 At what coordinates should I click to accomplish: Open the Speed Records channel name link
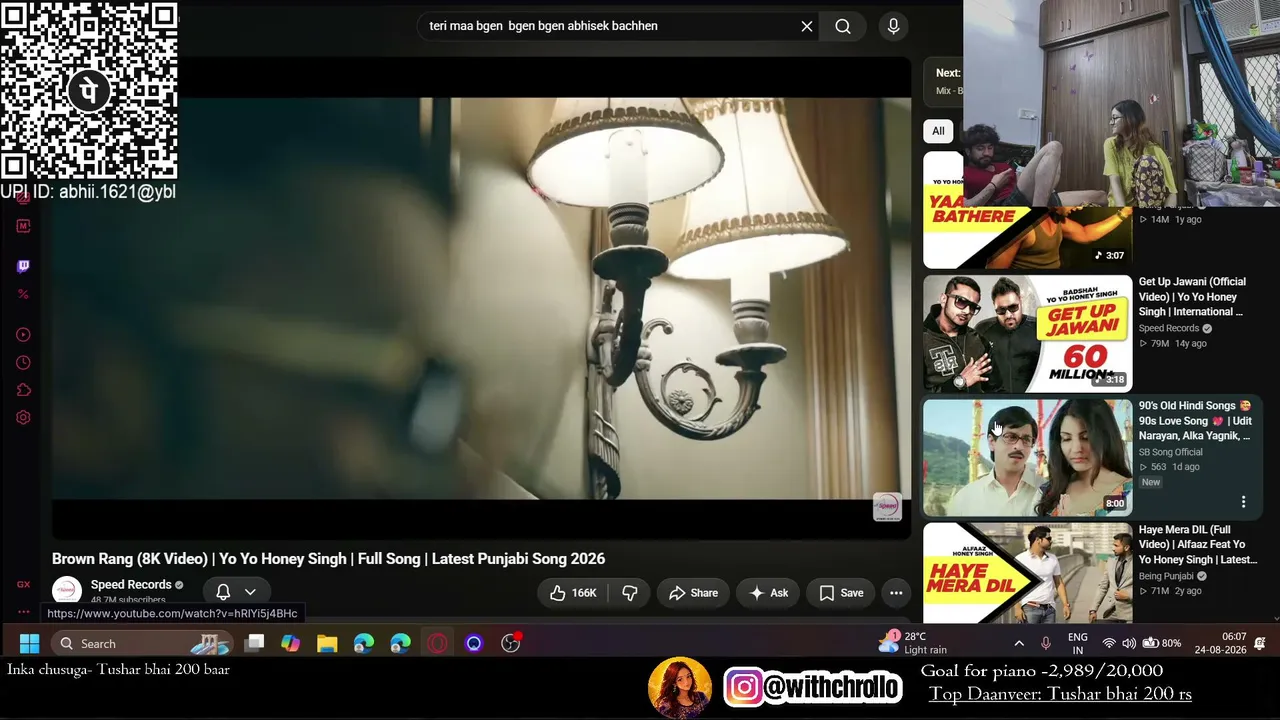click(x=131, y=585)
